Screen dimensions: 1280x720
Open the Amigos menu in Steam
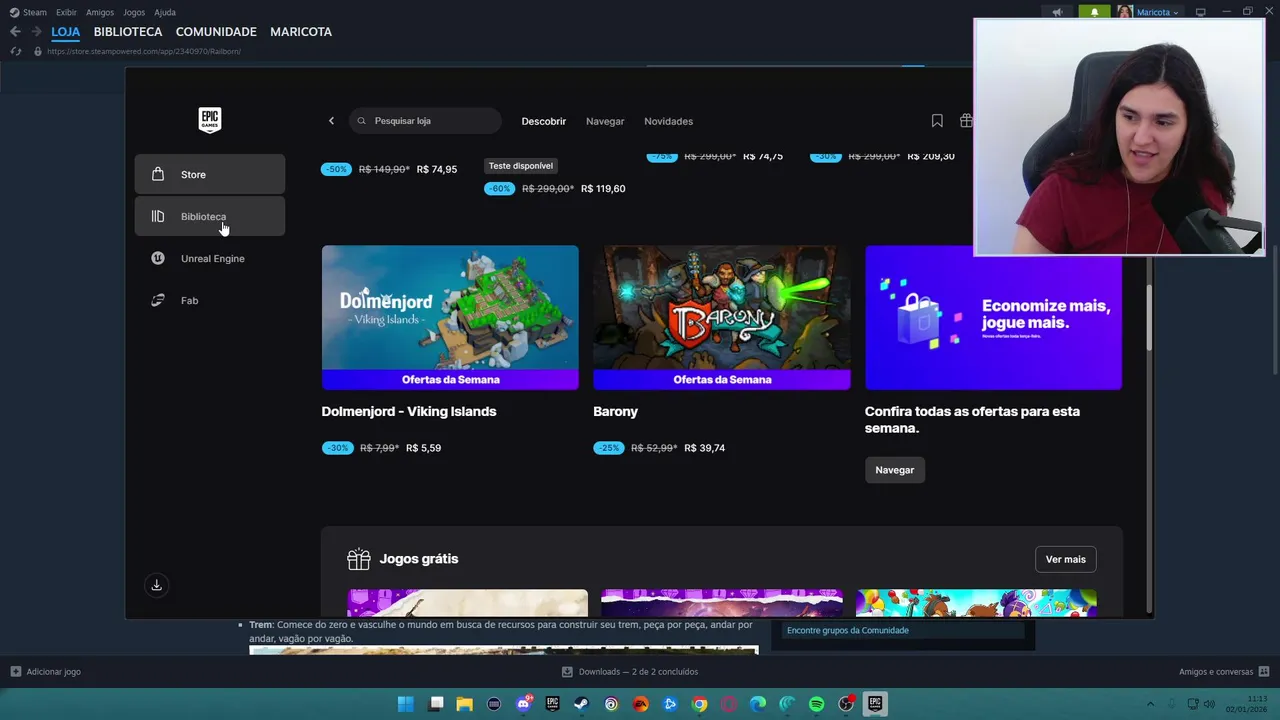tap(100, 12)
